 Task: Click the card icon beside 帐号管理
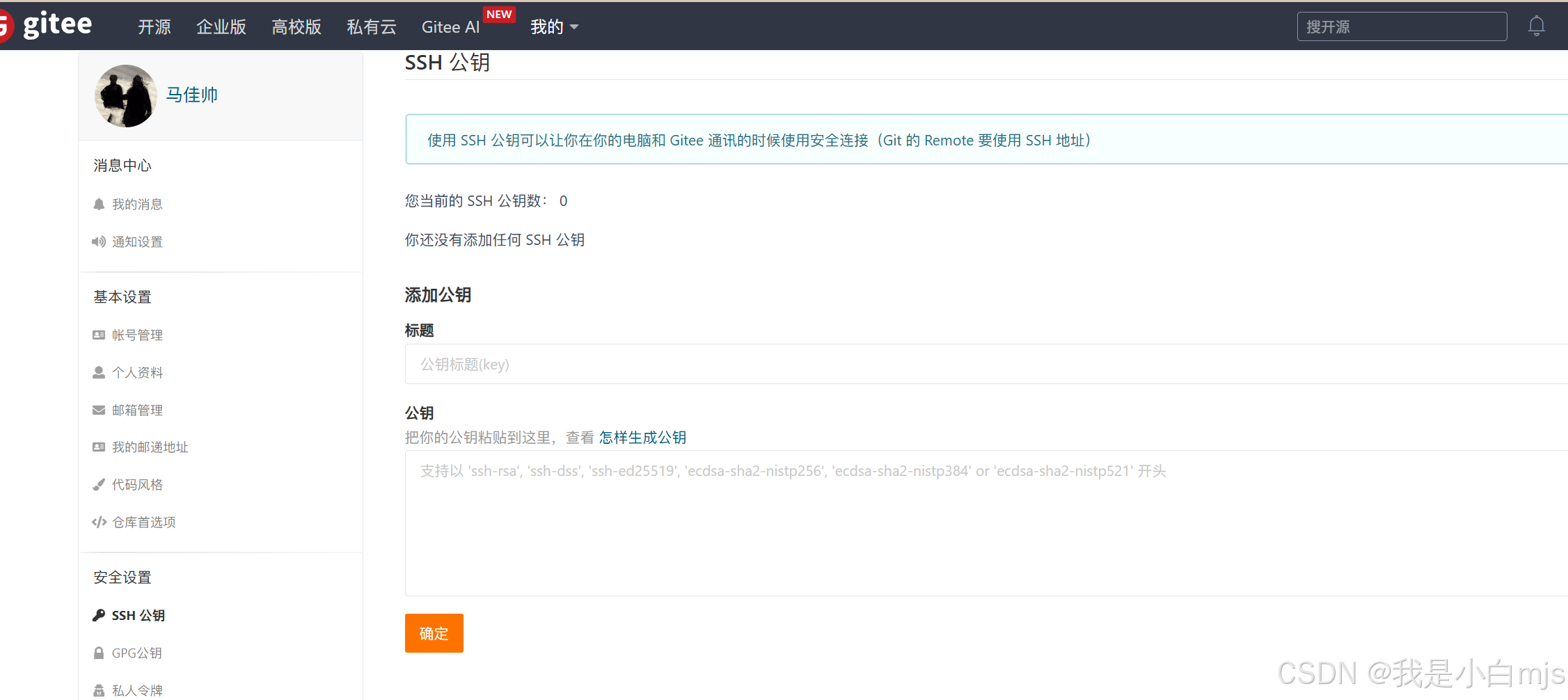click(99, 335)
